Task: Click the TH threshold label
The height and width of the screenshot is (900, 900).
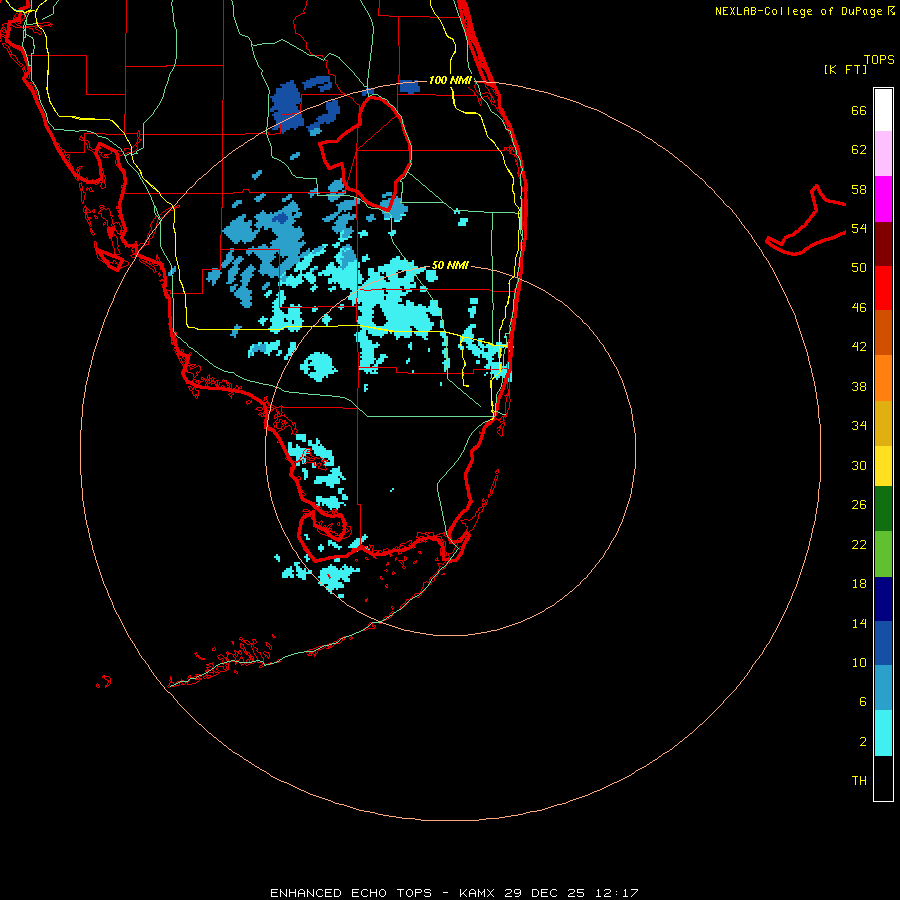Action: [x=859, y=780]
